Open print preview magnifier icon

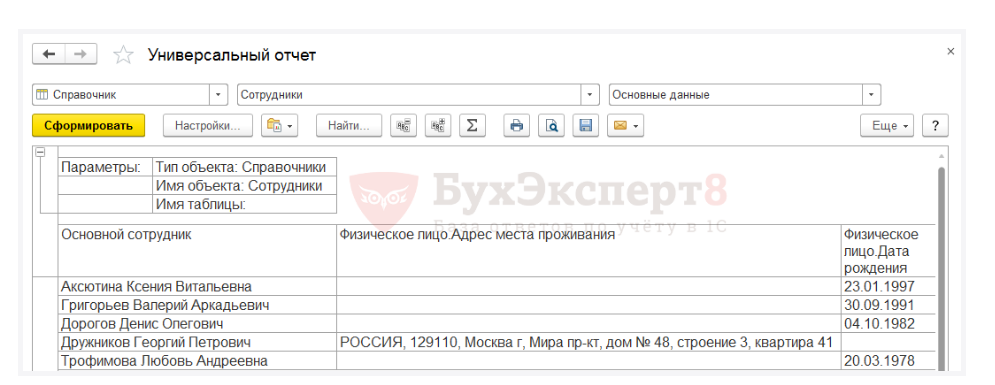click(551, 126)
